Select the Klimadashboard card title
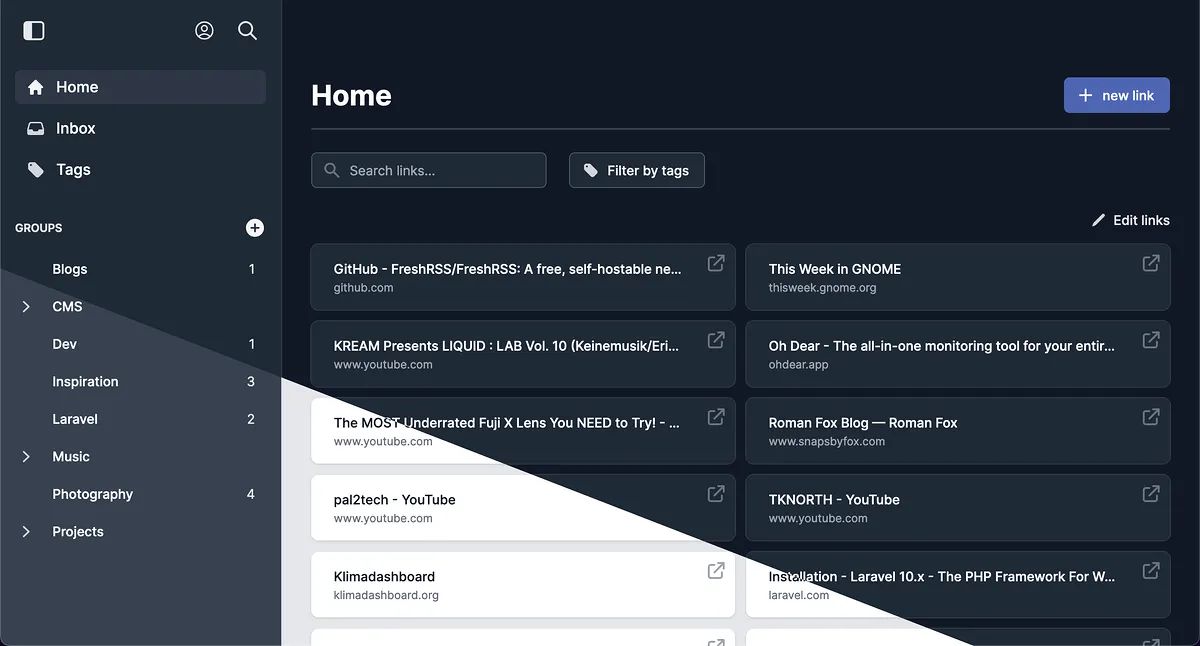This screenshot has width=1200, height=646. [x=384, y=577]
